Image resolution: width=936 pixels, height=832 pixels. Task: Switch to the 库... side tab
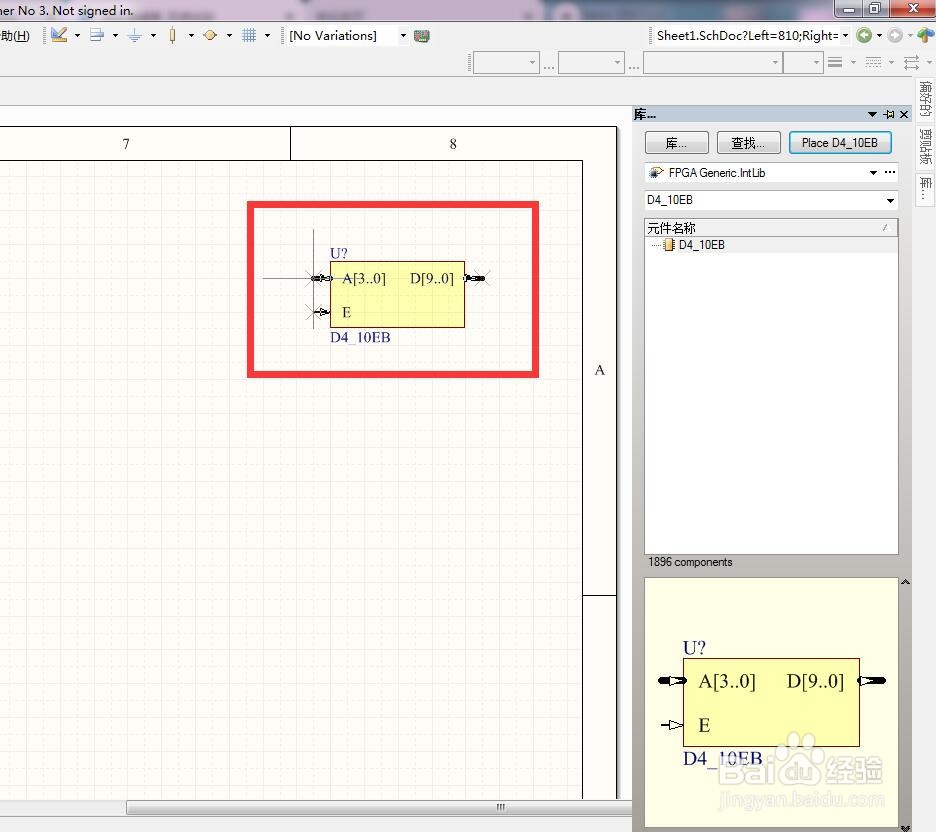pos(925,189)
